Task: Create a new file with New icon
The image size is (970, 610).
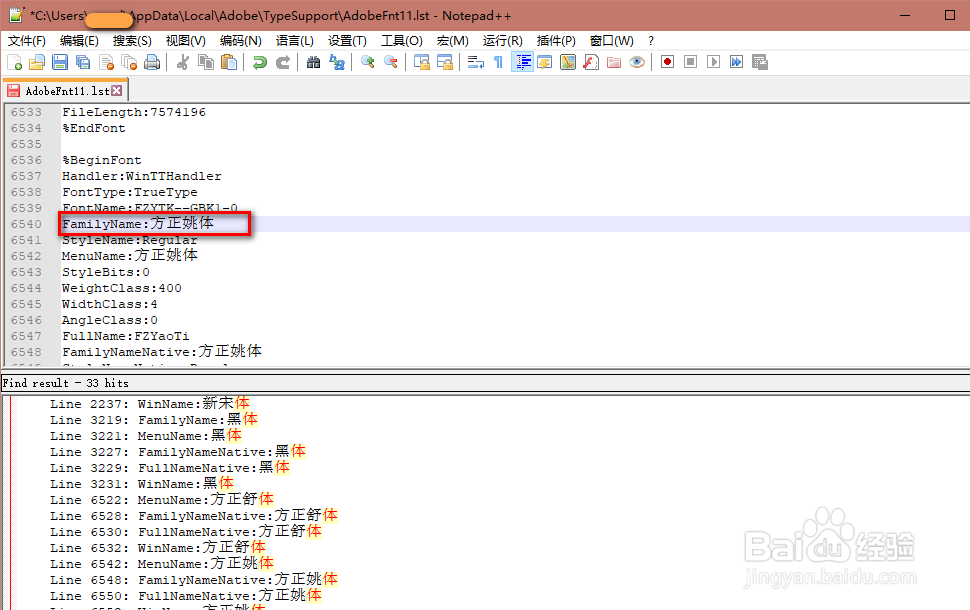Action: coord(14,62)
